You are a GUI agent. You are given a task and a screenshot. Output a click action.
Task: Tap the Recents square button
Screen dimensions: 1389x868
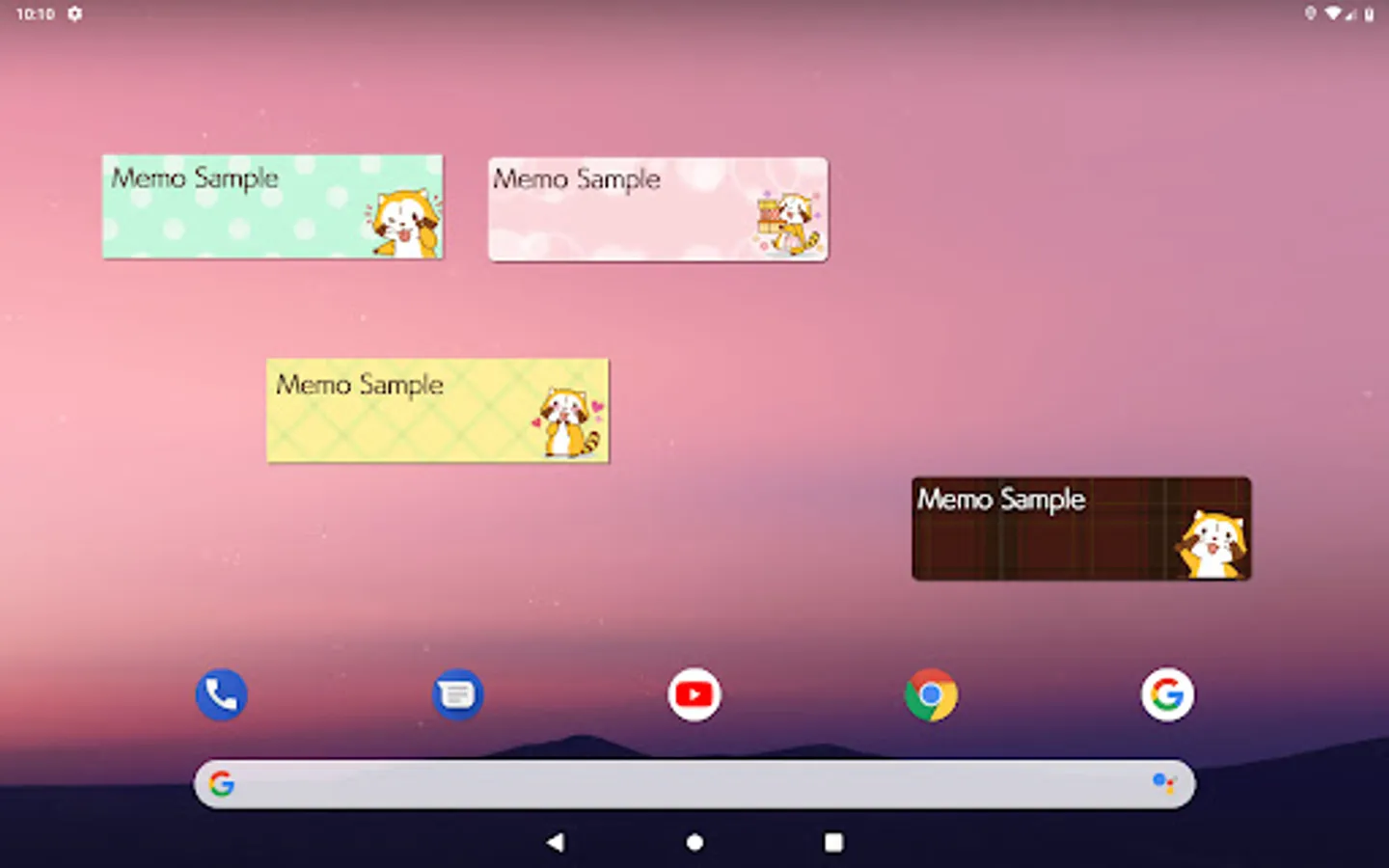833,842
